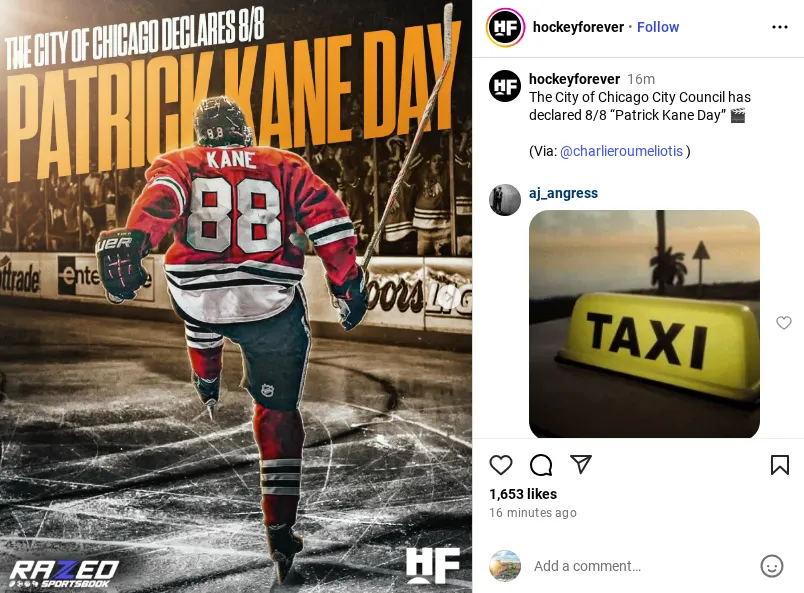Screen dimensions: 804x593
Task: Open comments via speech bubble icon
Action: coord(540,465)
